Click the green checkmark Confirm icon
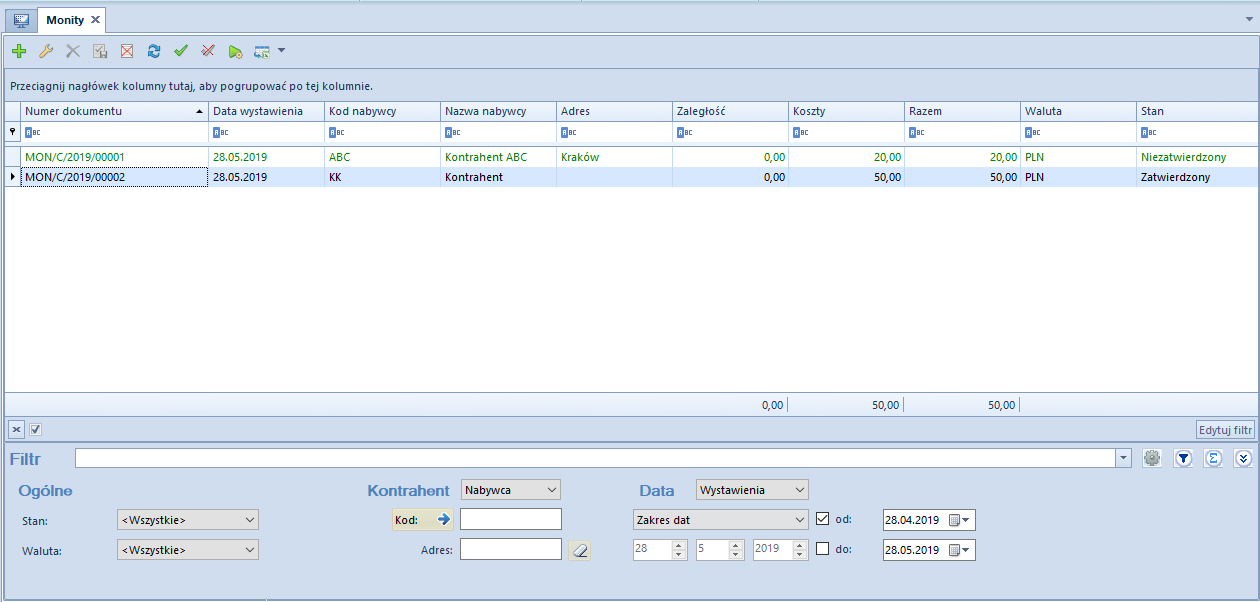 [181, 50]
